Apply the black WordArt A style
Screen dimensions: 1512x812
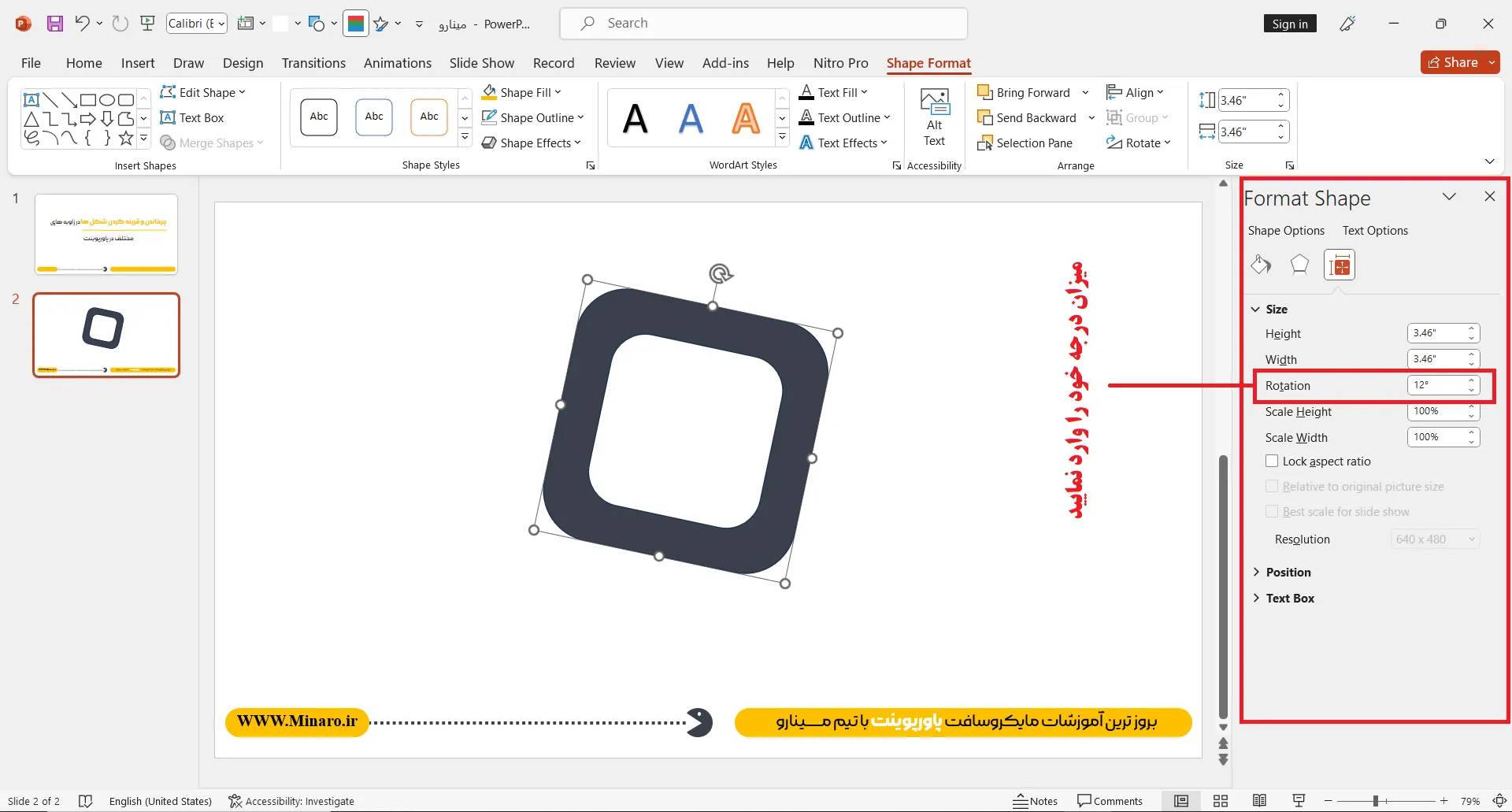(636, 119)
